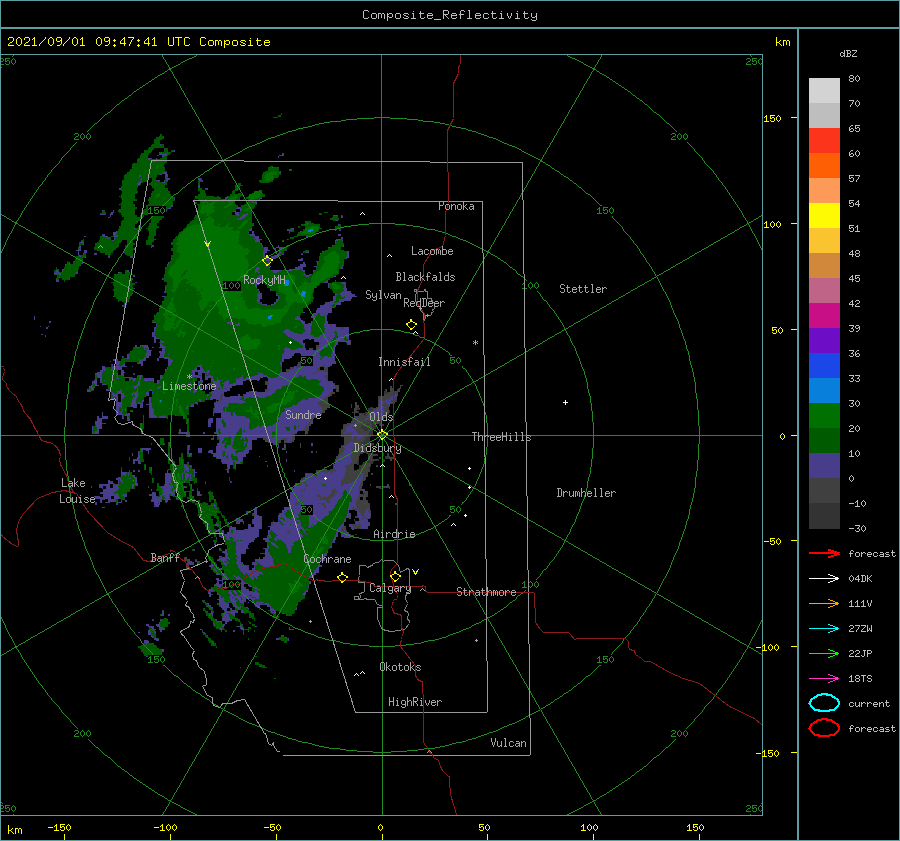Click the white 04DK arrow legend icon
Screen dimensions: 900x841
point(824,579)
